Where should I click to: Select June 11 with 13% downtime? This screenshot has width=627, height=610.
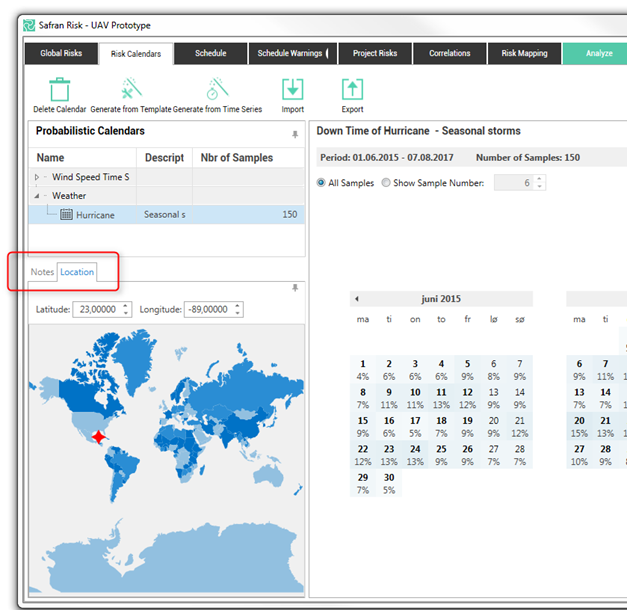[x=441, y=398]
